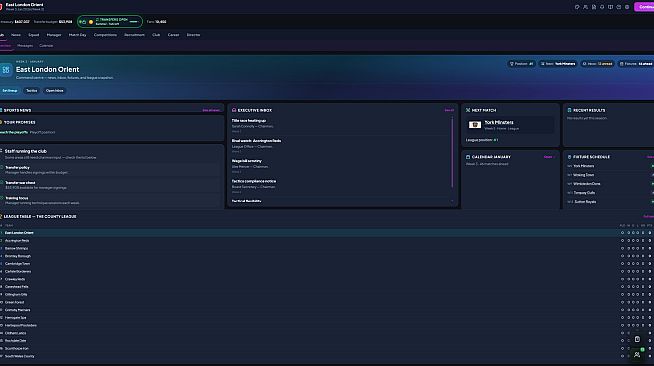This screenshot has width=654, height=366.
Task: Open the Rival watch: Accrington Reds message
Action: [340, 146]
